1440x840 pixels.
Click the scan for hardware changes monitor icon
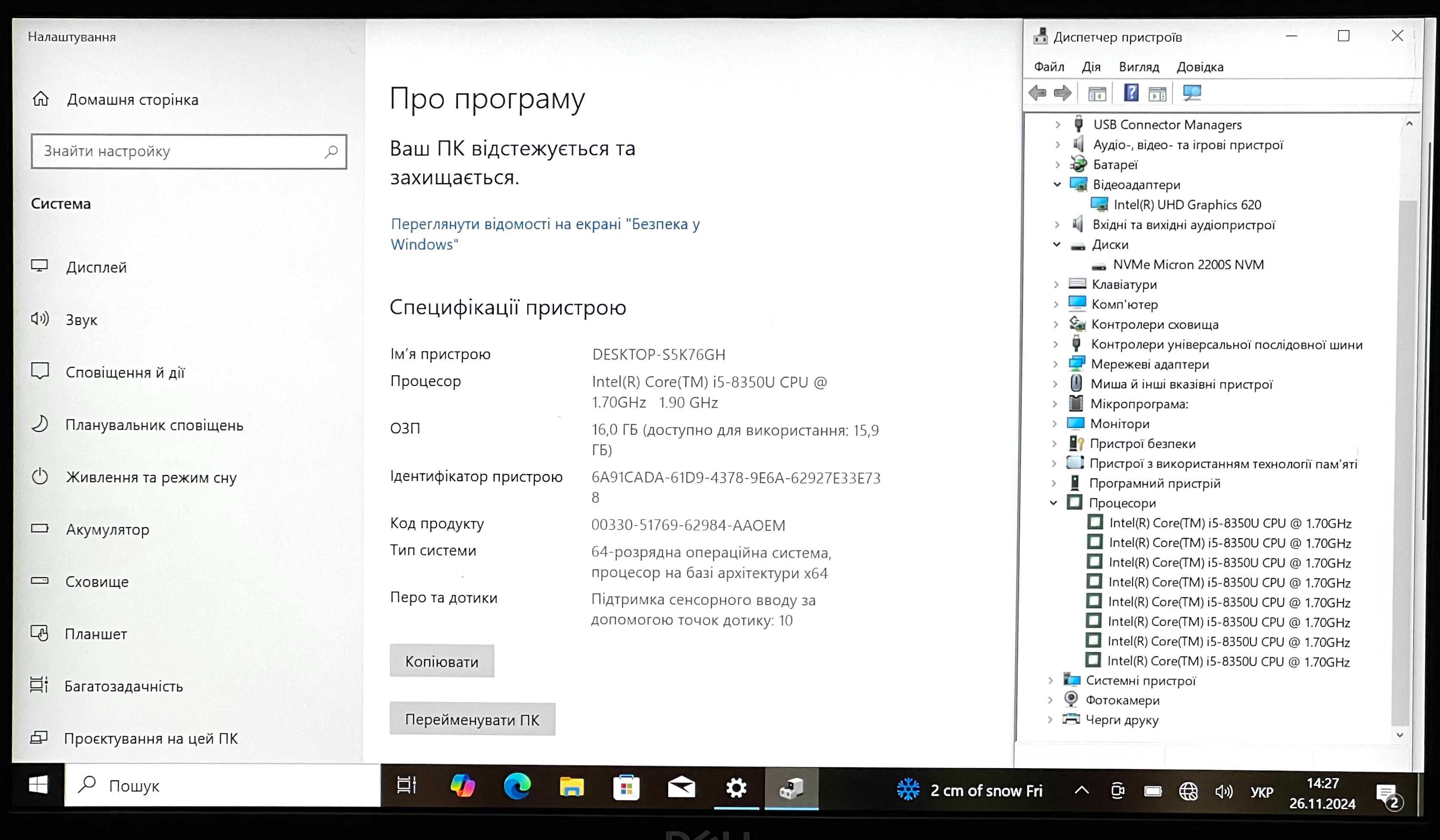(x=1192, y=93)
